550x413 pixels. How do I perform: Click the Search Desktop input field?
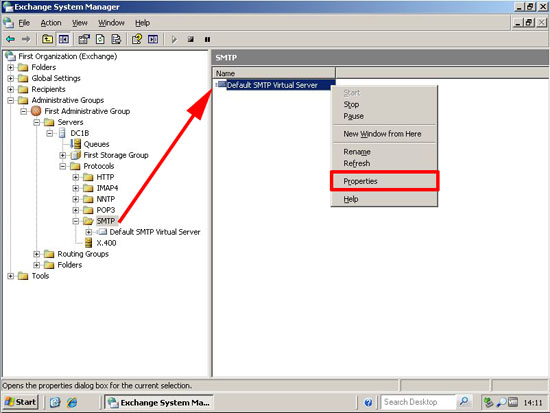coord(419,402)
